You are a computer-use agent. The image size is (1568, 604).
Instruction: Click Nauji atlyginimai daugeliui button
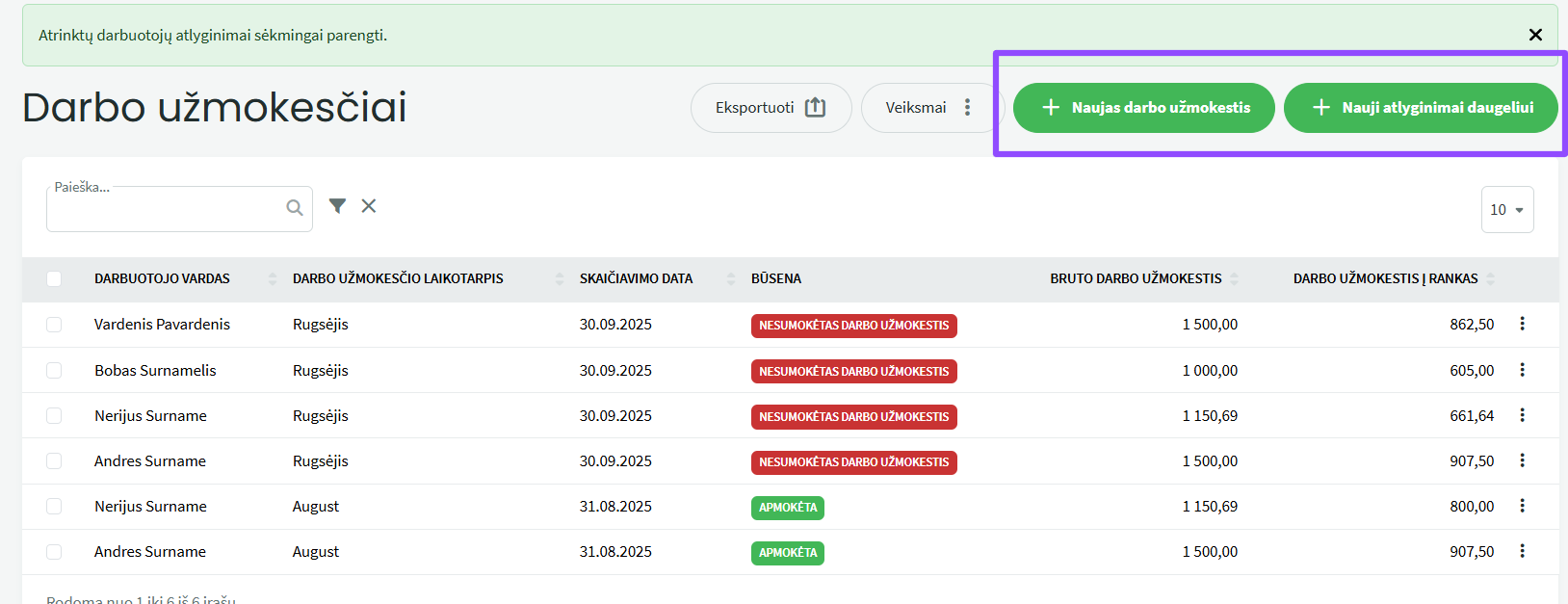(x=1421, y=108)
